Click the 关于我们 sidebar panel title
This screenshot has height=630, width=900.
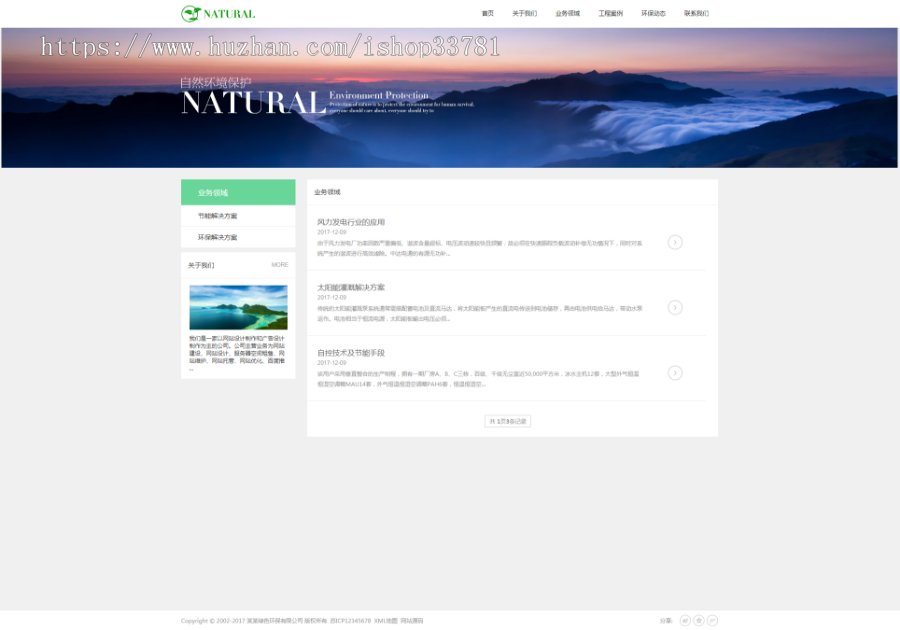click(201, 265)
